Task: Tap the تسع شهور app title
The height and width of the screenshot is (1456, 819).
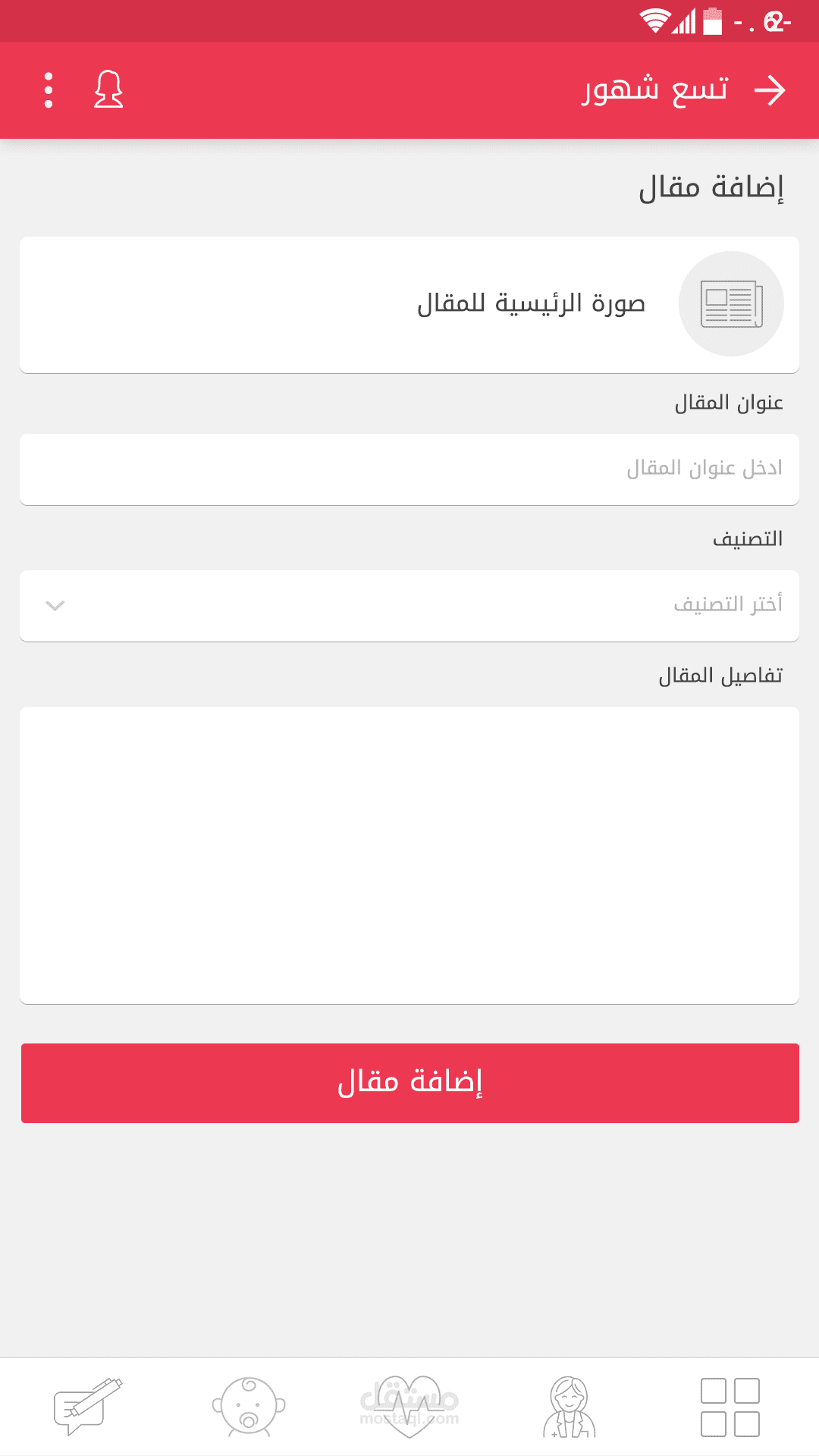Action: 654,91
